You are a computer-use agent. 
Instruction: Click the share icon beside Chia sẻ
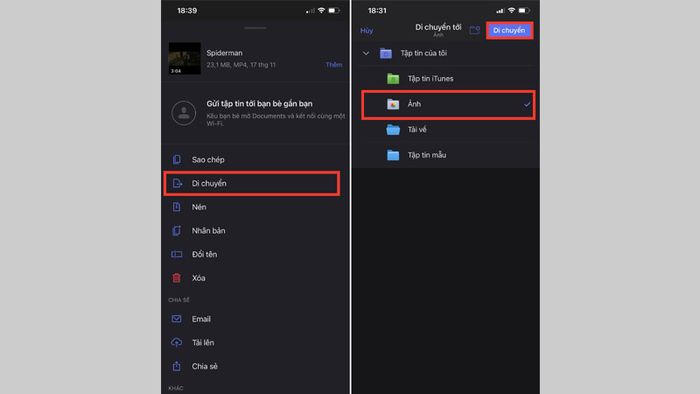click(177, 366)
